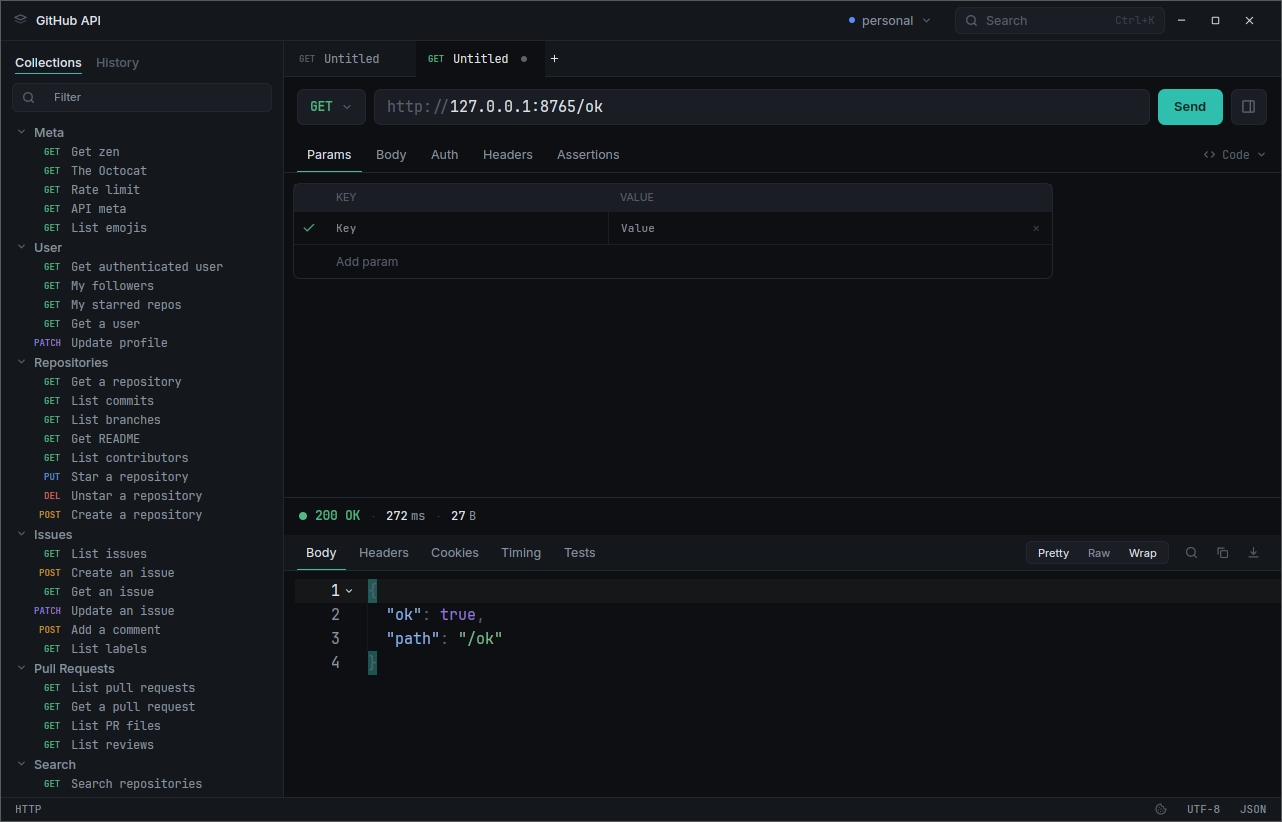Remove the Key param row with x icon
Viewport: 1282px width, 822px height.
point(1036,229)
